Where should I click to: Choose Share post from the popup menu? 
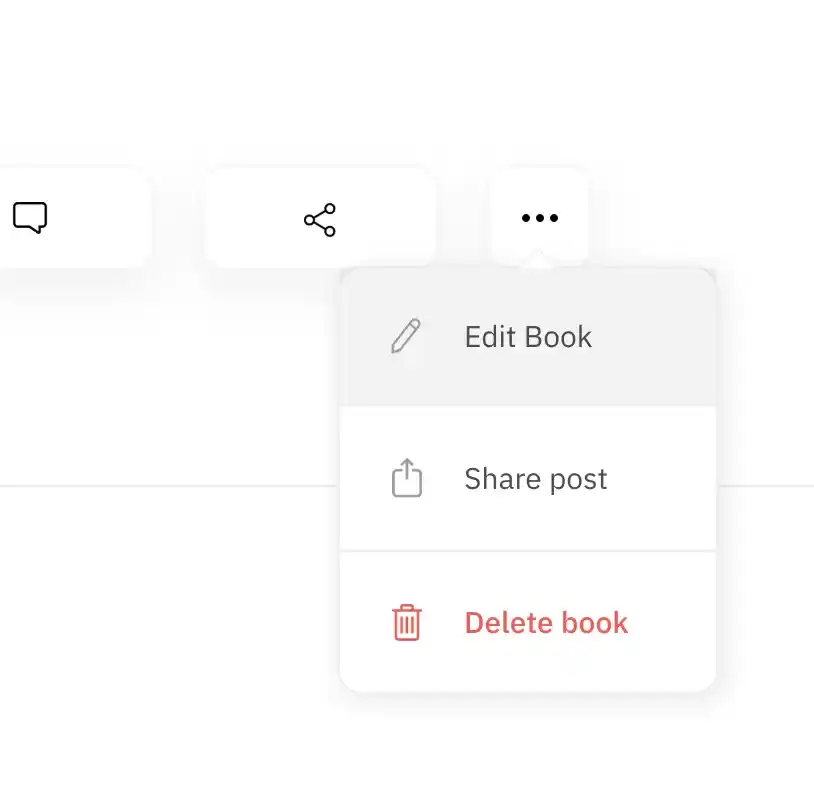pyautogui.click(x=528, y=478)
